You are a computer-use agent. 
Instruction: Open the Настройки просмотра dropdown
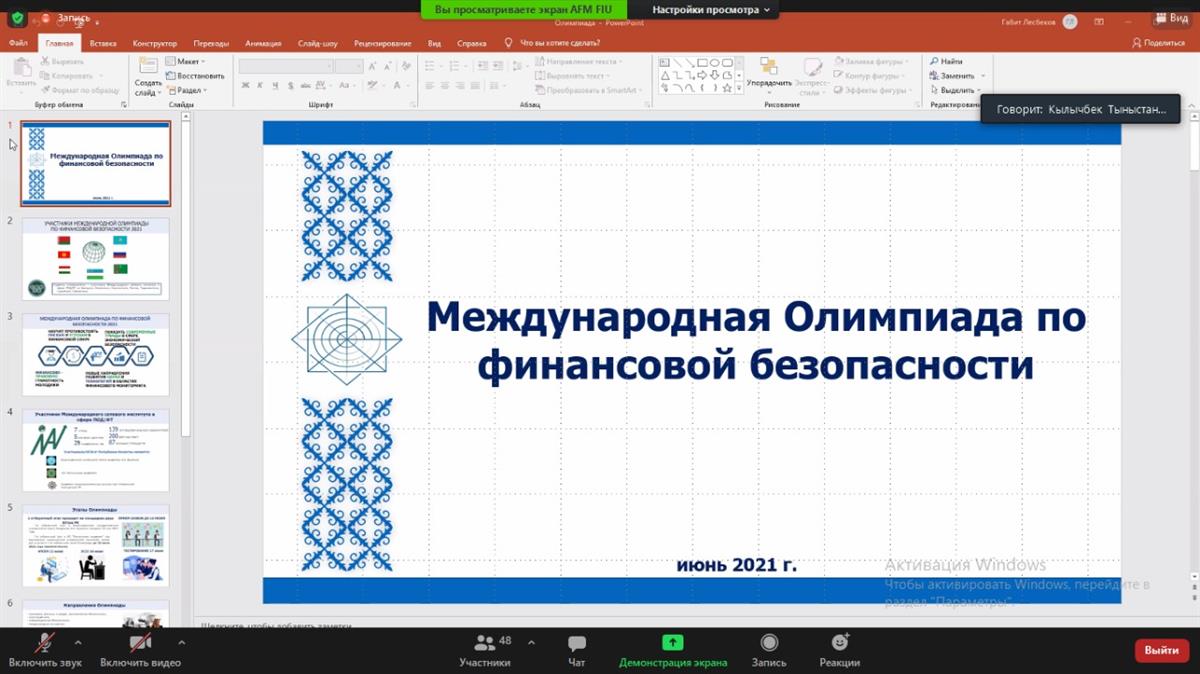pos(711,10)
